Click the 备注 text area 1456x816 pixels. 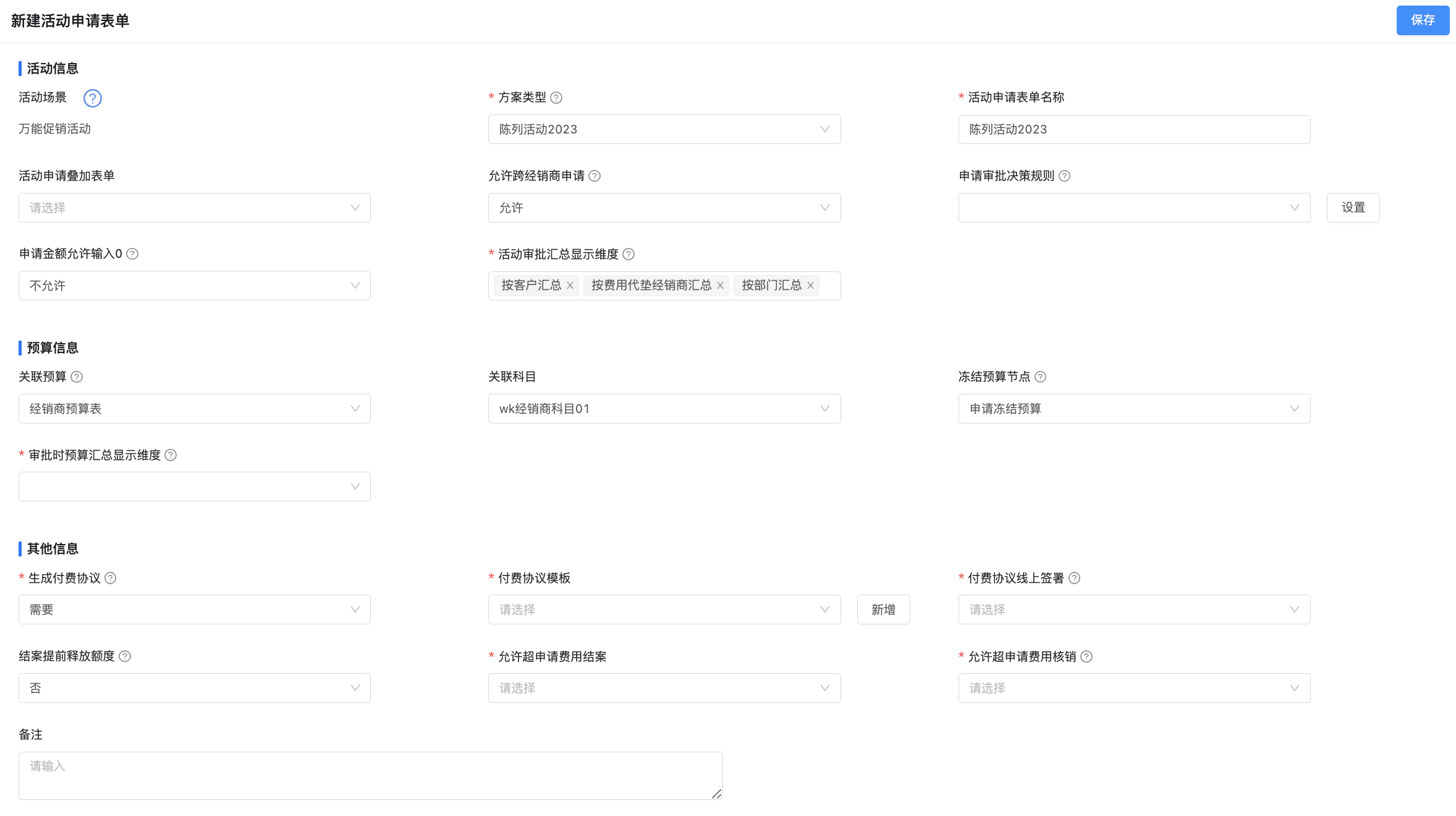(x=371, y=776)
